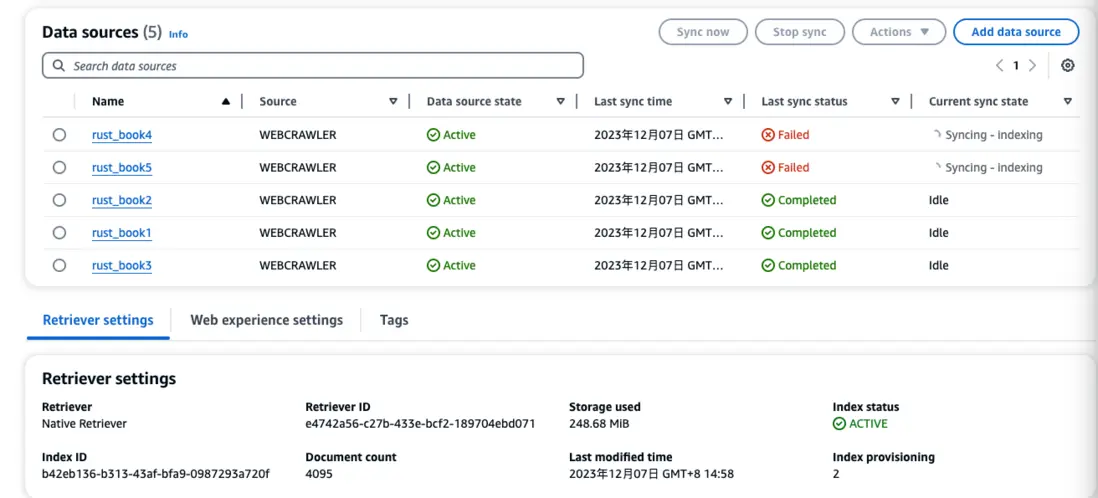Image resolution: width=1098 pixels, height=498 pixels.
Task: Switch to Web experience settings tab
Action: coord(266,320)
